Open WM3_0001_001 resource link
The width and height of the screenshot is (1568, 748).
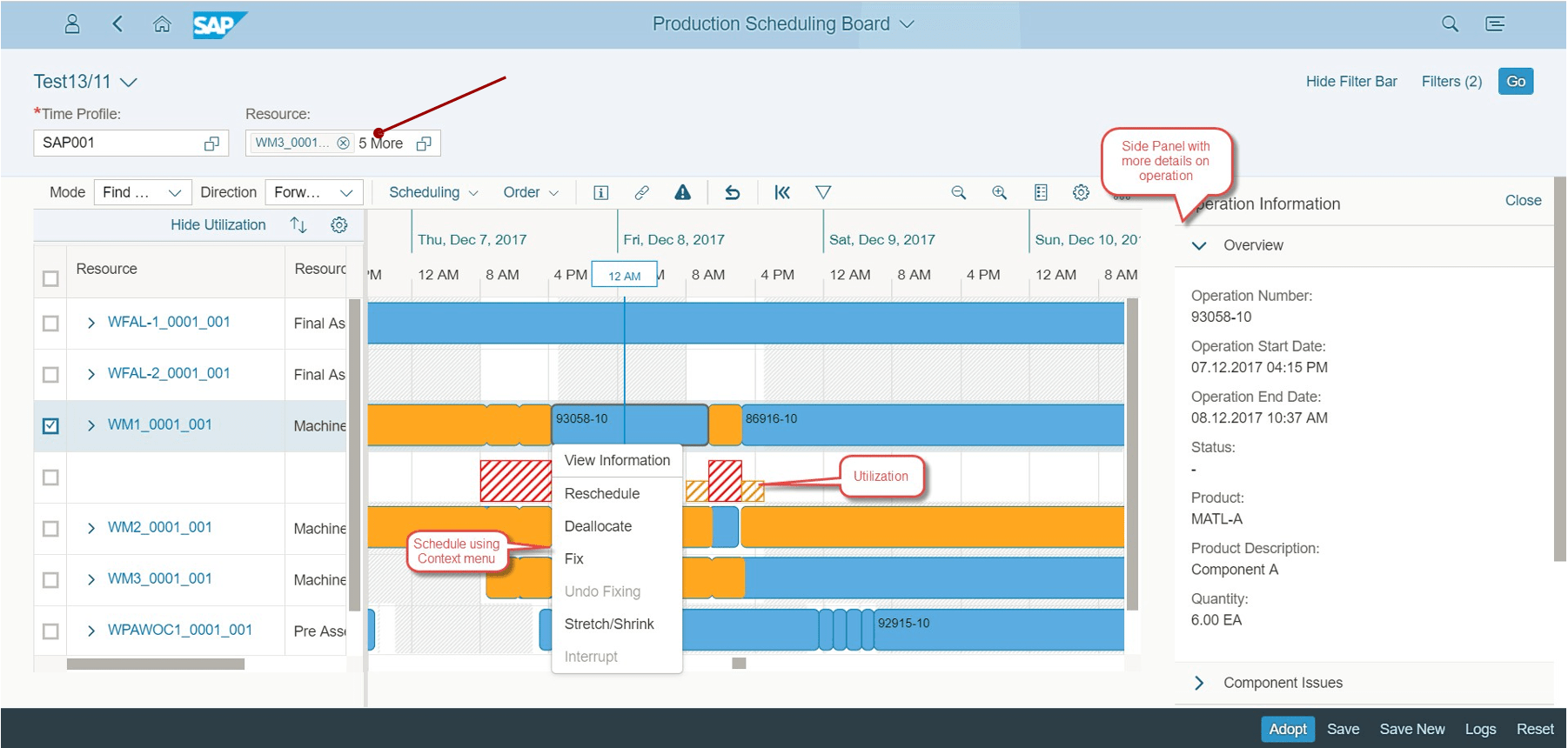[159, 578]
